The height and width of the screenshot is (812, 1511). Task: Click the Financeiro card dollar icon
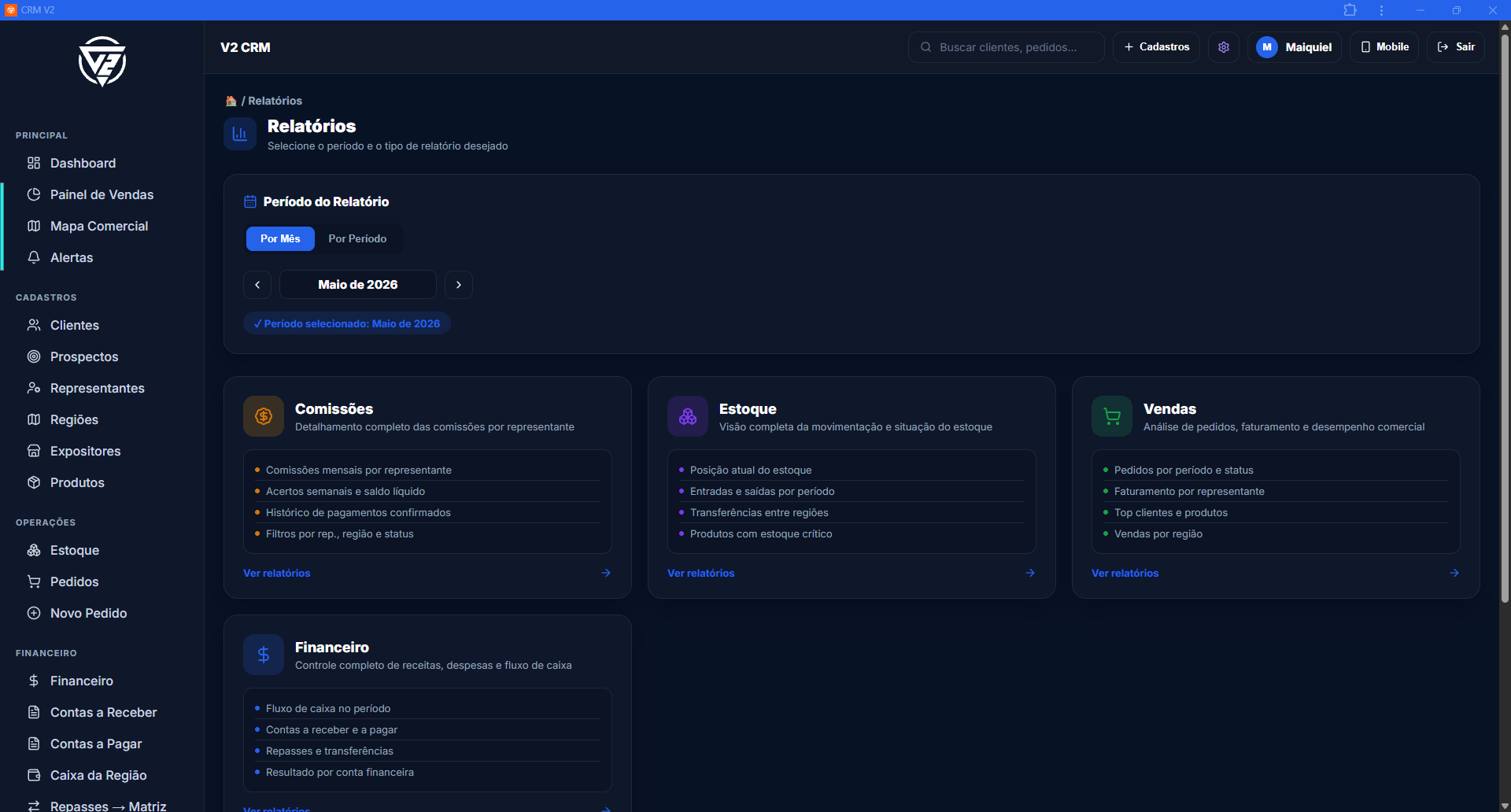click(x=264, y=655)
